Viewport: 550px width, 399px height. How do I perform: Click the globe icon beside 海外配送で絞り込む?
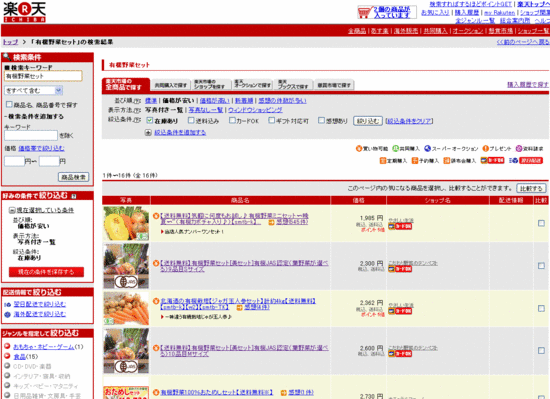(7, 315)
